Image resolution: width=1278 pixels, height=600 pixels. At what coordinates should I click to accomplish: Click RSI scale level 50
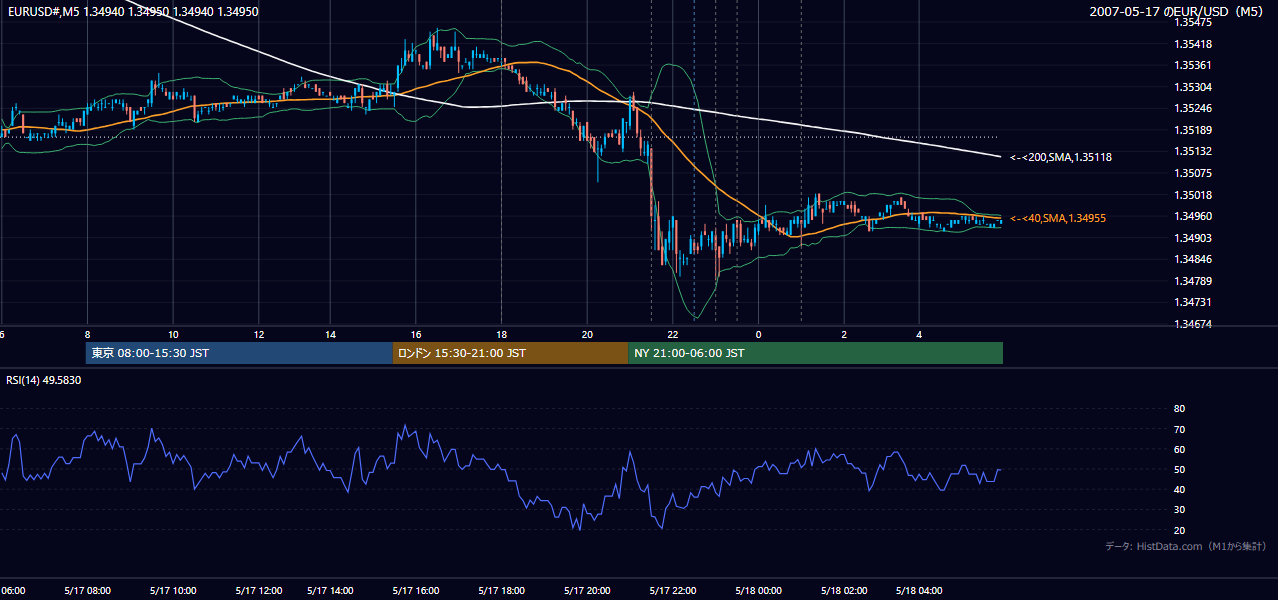tap(1179, 470)
